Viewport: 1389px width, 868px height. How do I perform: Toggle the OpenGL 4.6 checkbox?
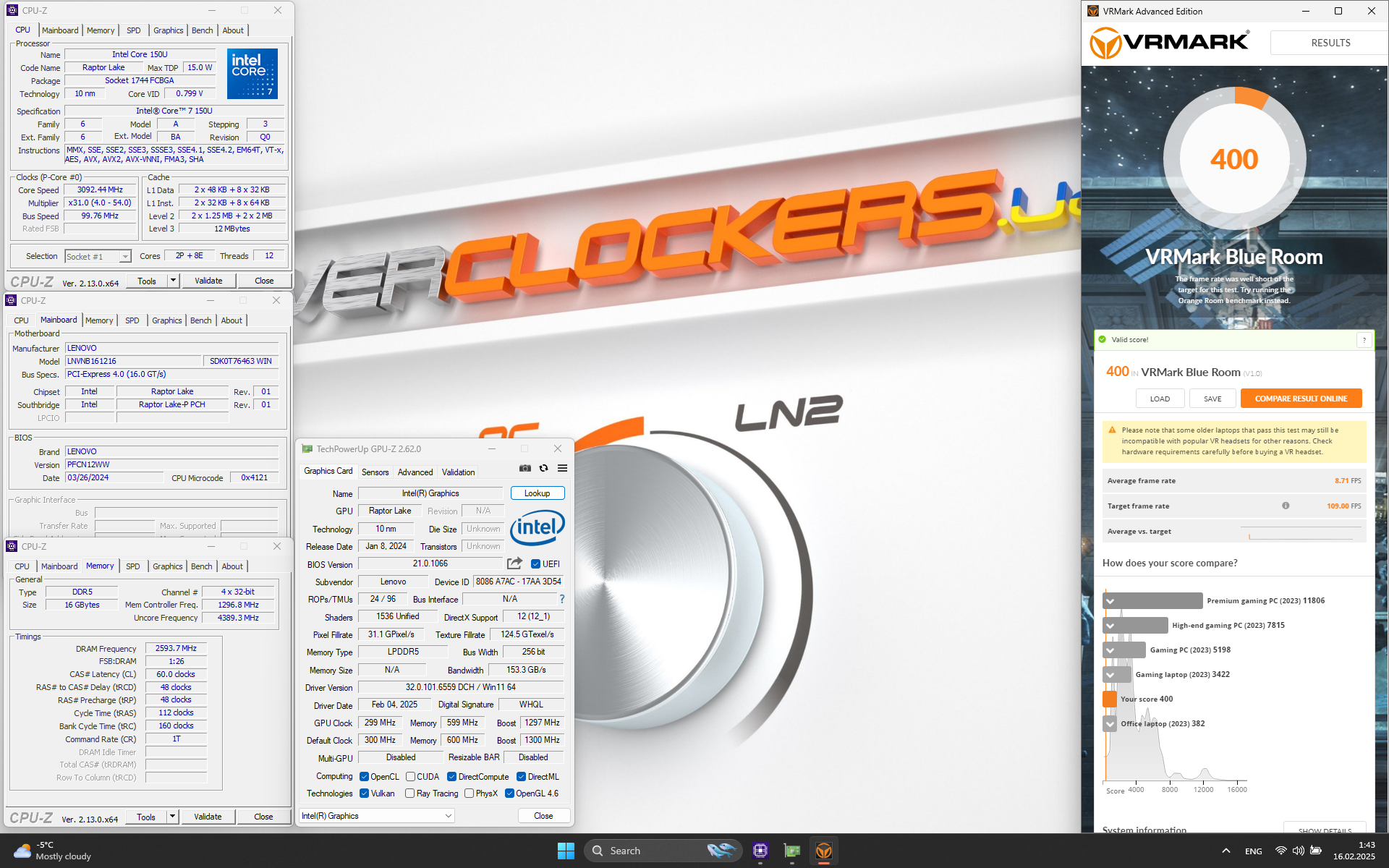[x=509, y=793]
